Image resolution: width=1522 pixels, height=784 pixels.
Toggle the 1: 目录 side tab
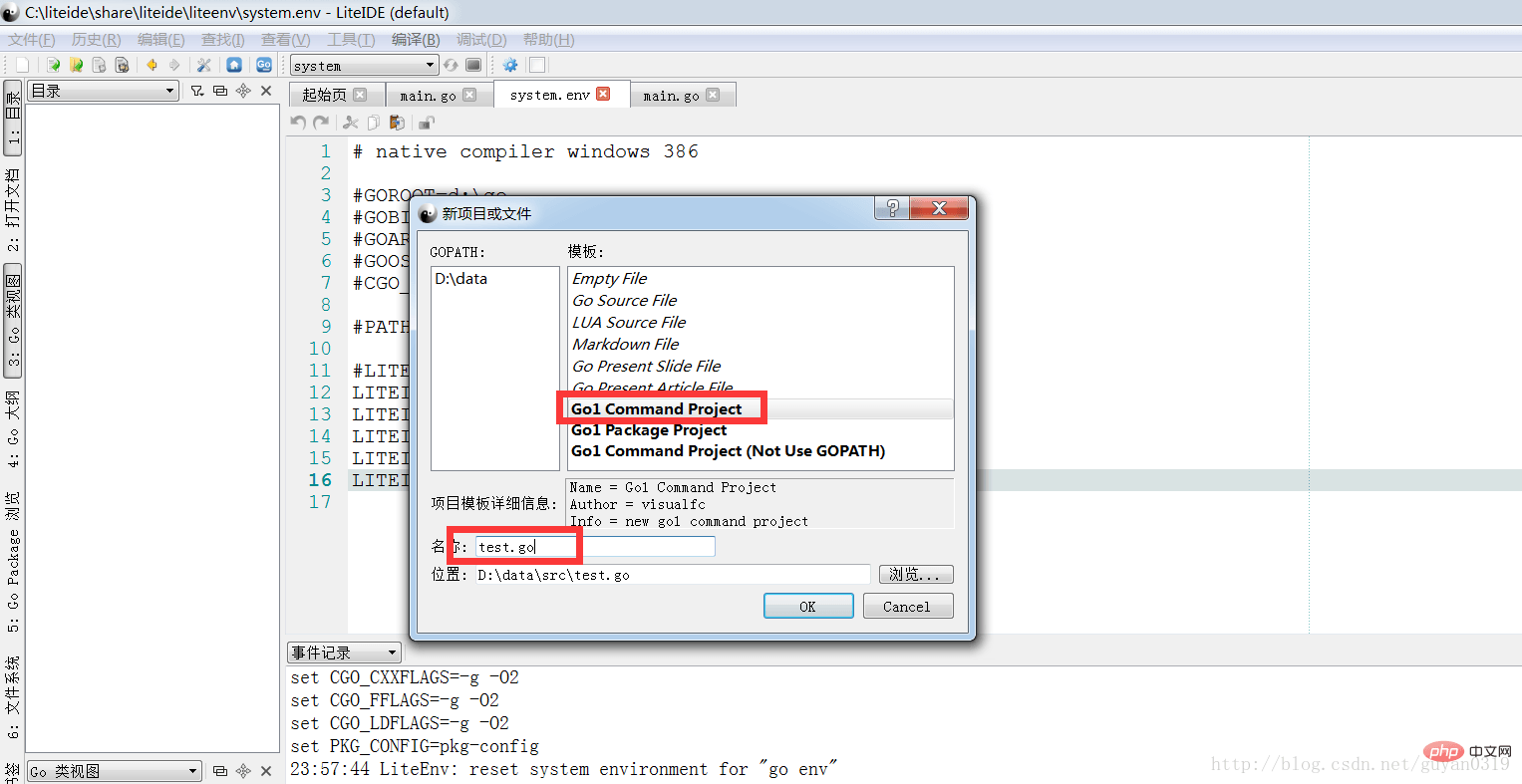(13, 118)
